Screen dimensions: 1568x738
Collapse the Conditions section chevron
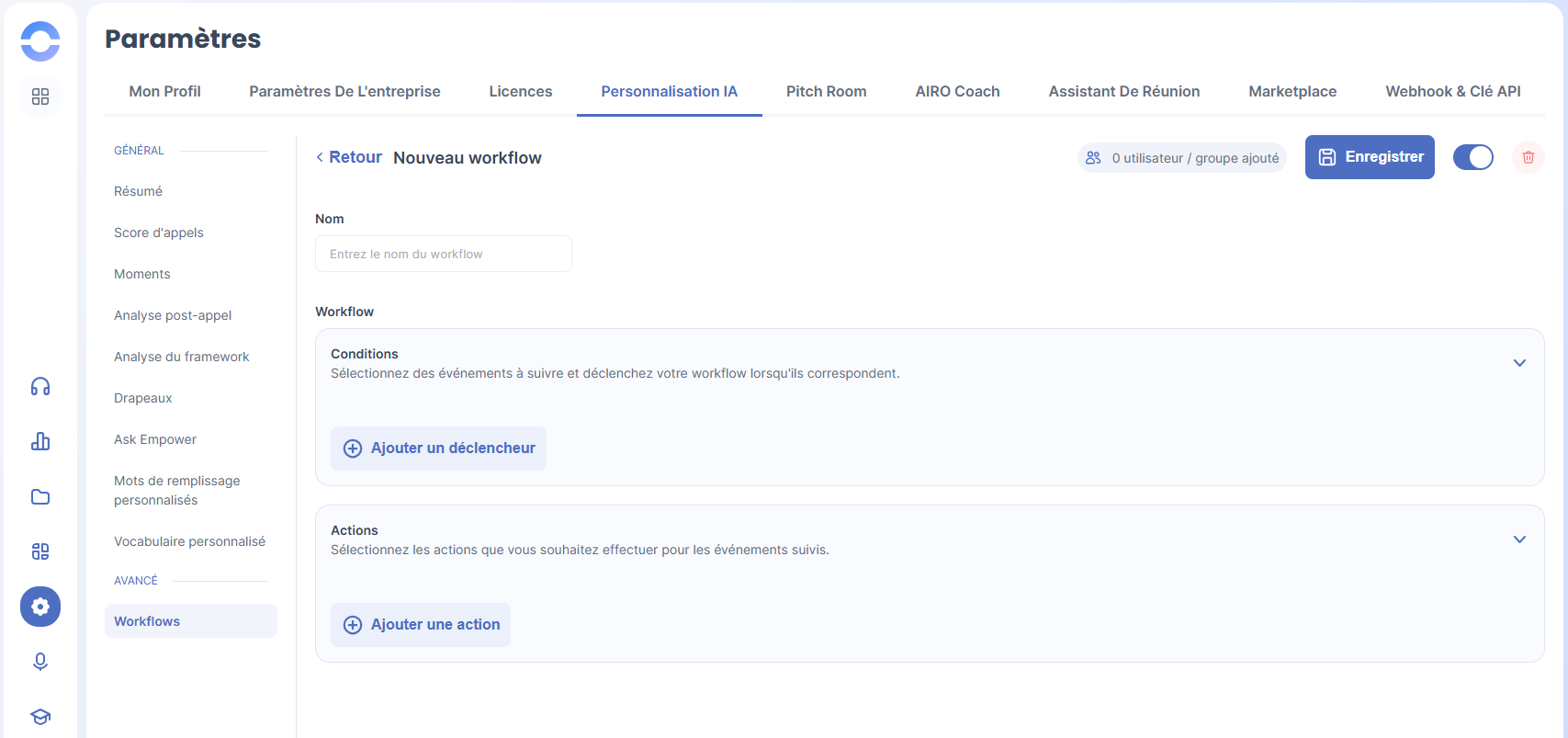click(x=1519, y=363)
